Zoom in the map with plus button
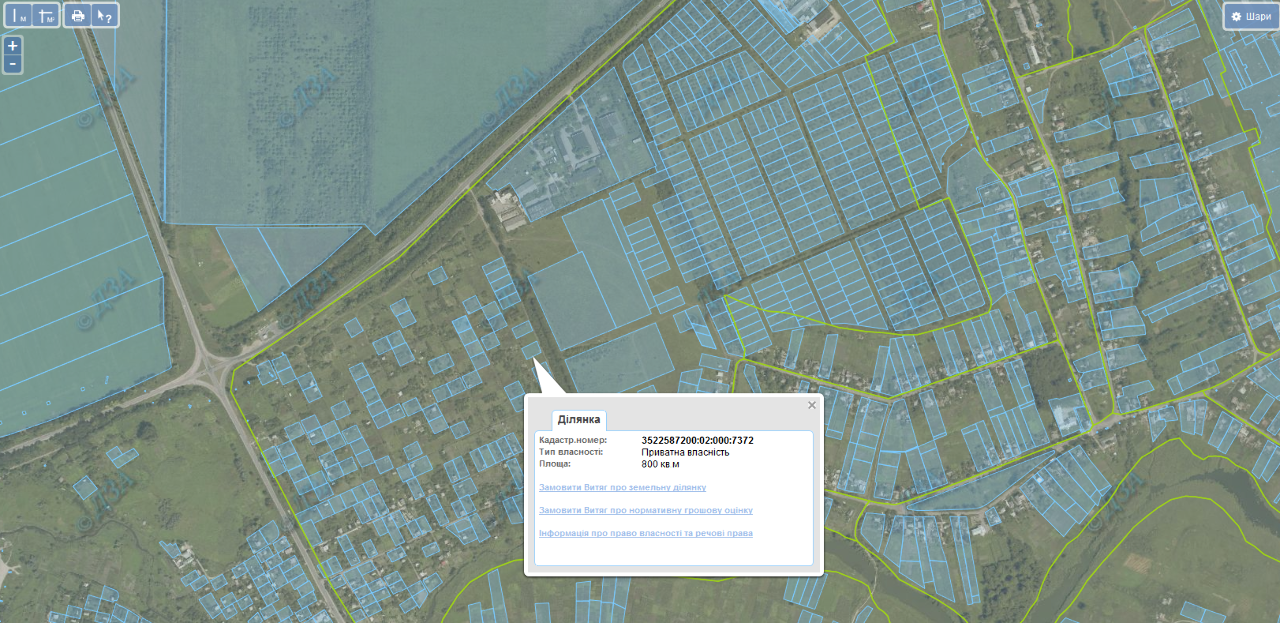 click(x=12, y=46)
